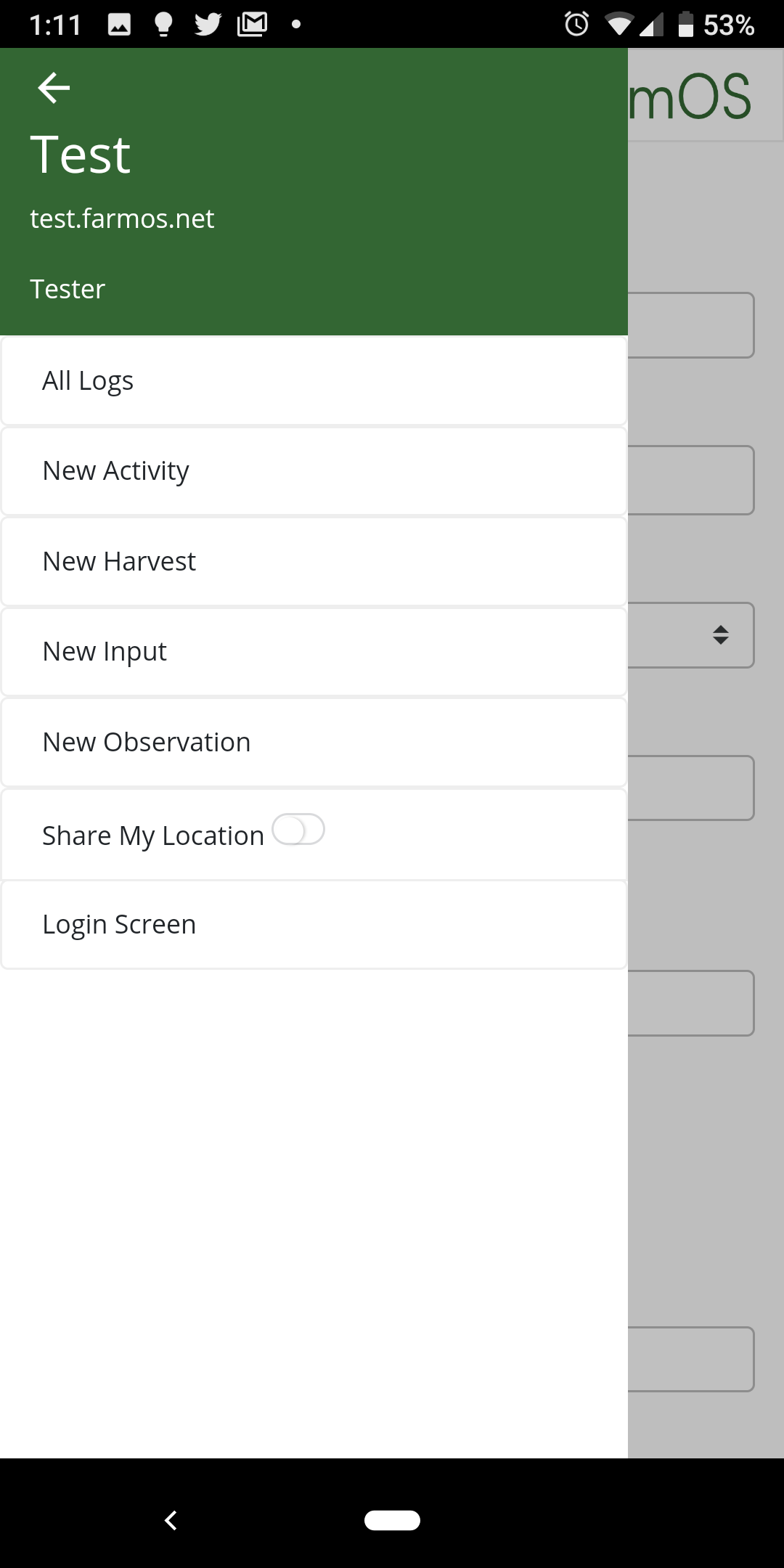Tap the battery status icon

coord(685,24)
